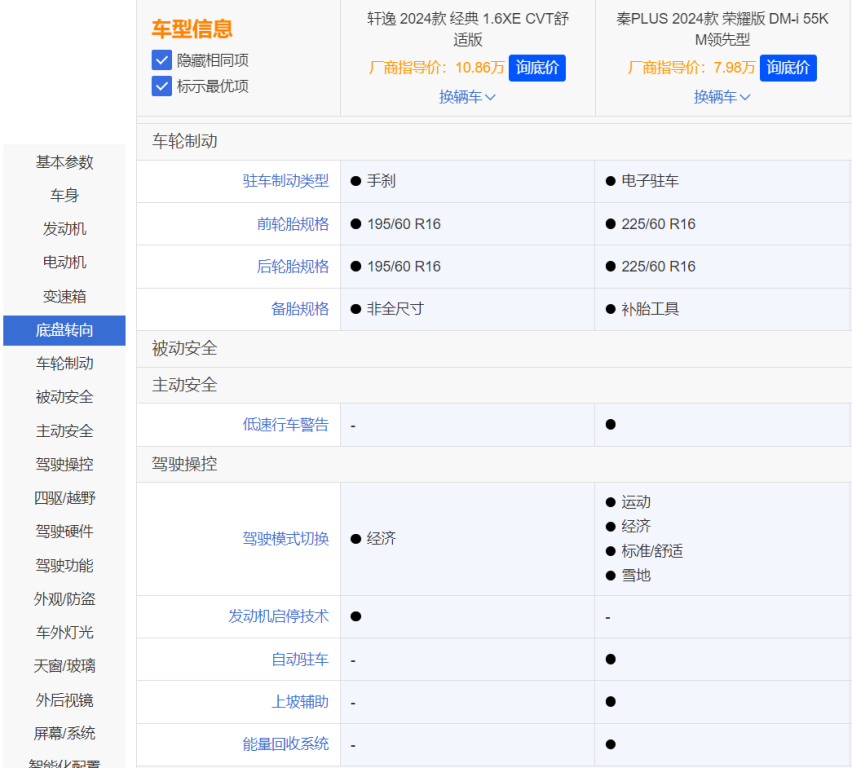
Task: Open 低速行车警告 parameter link
Action: (285, 424)
